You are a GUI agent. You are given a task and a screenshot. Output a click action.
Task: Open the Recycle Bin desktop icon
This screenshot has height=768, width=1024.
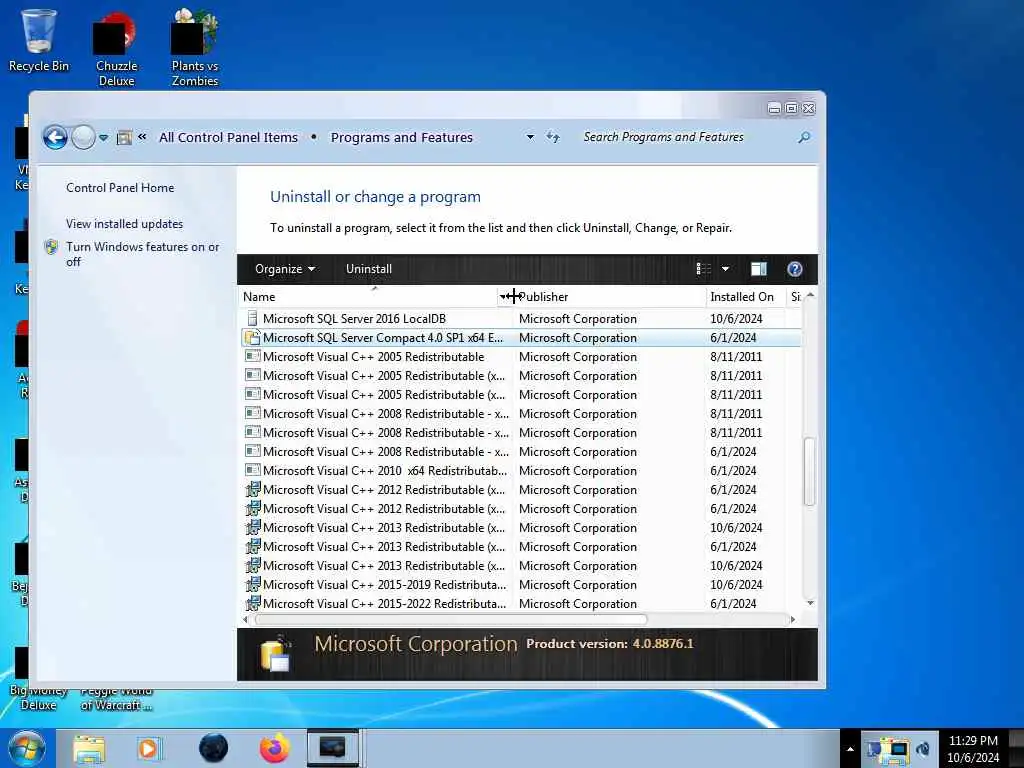point(39,40)
